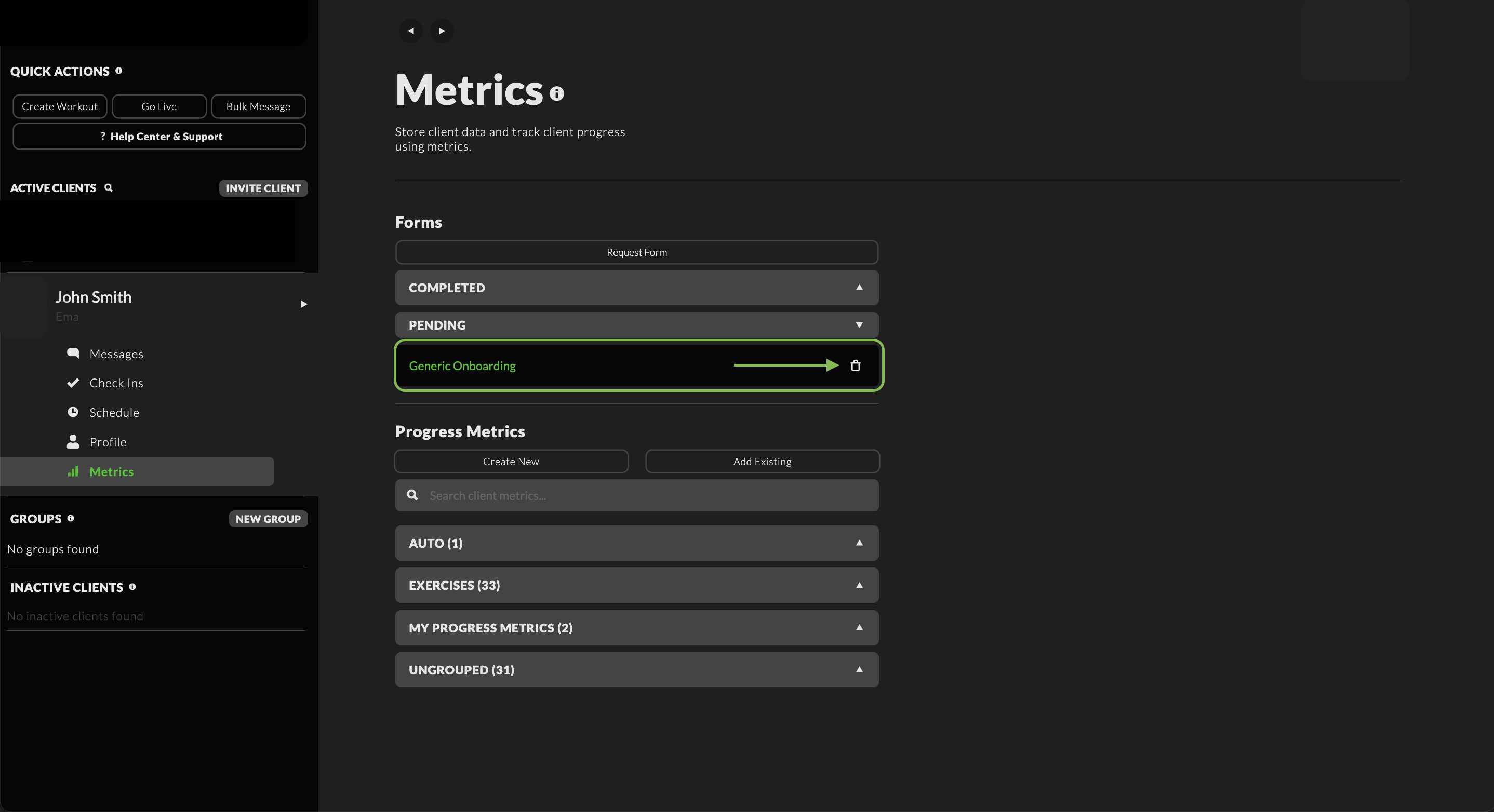
Task: Click the back navigation arrow
Action: tap(410, 31)
